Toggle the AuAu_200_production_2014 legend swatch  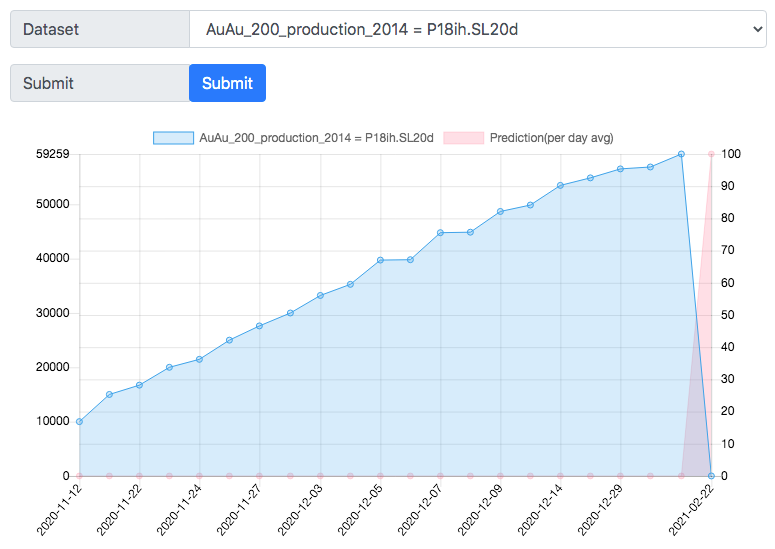[x=173, y=138]
